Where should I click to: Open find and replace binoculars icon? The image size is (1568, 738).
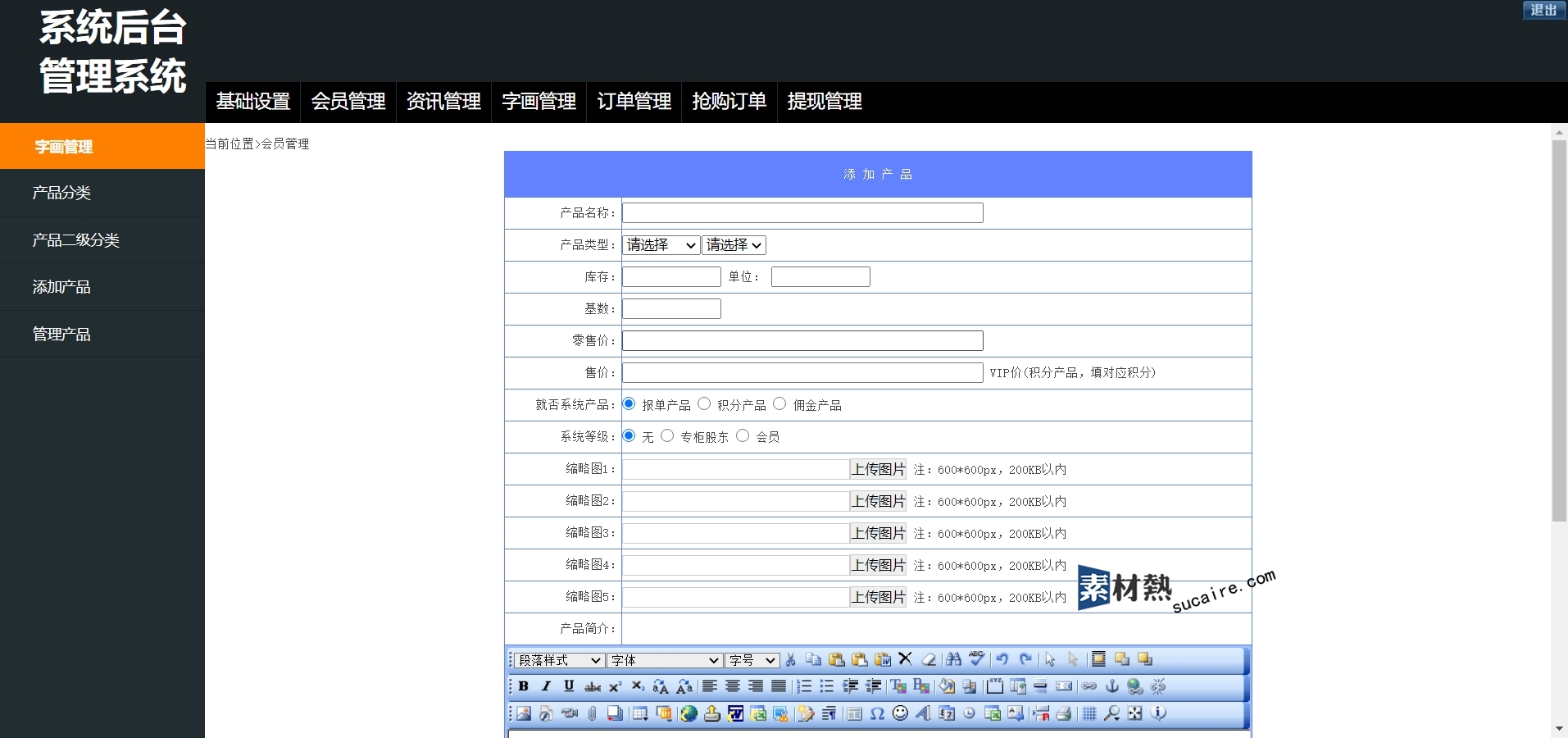pyautogui.click(x=953, y=659)
